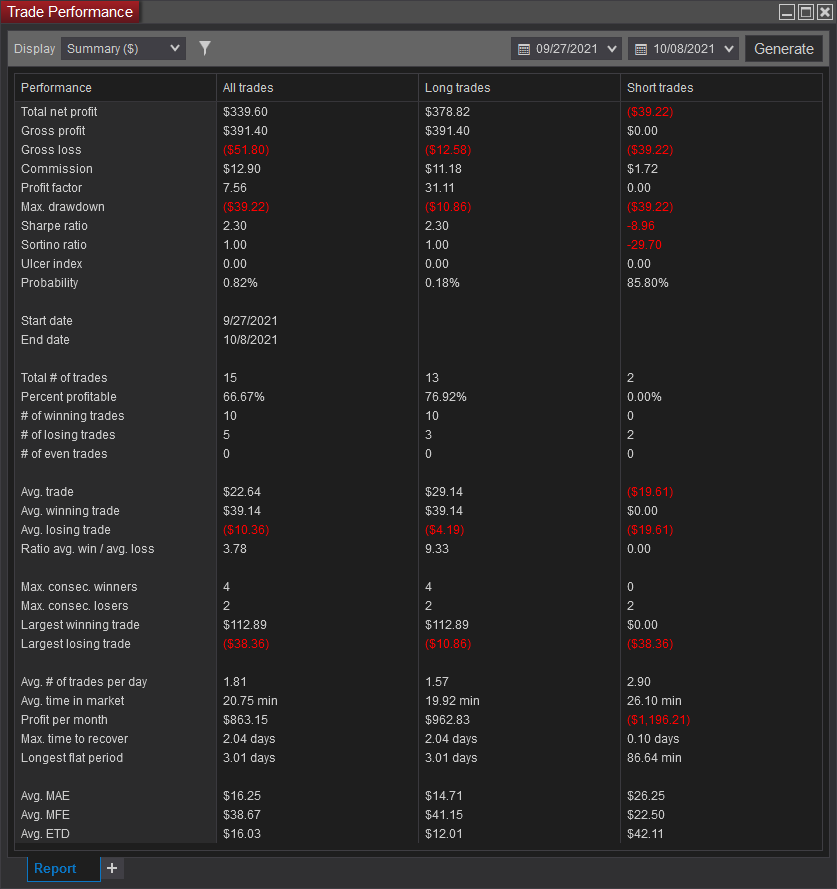Screen dimensions: 837x889
Task: Select the Max. consec. losers label
Action: 75,606
